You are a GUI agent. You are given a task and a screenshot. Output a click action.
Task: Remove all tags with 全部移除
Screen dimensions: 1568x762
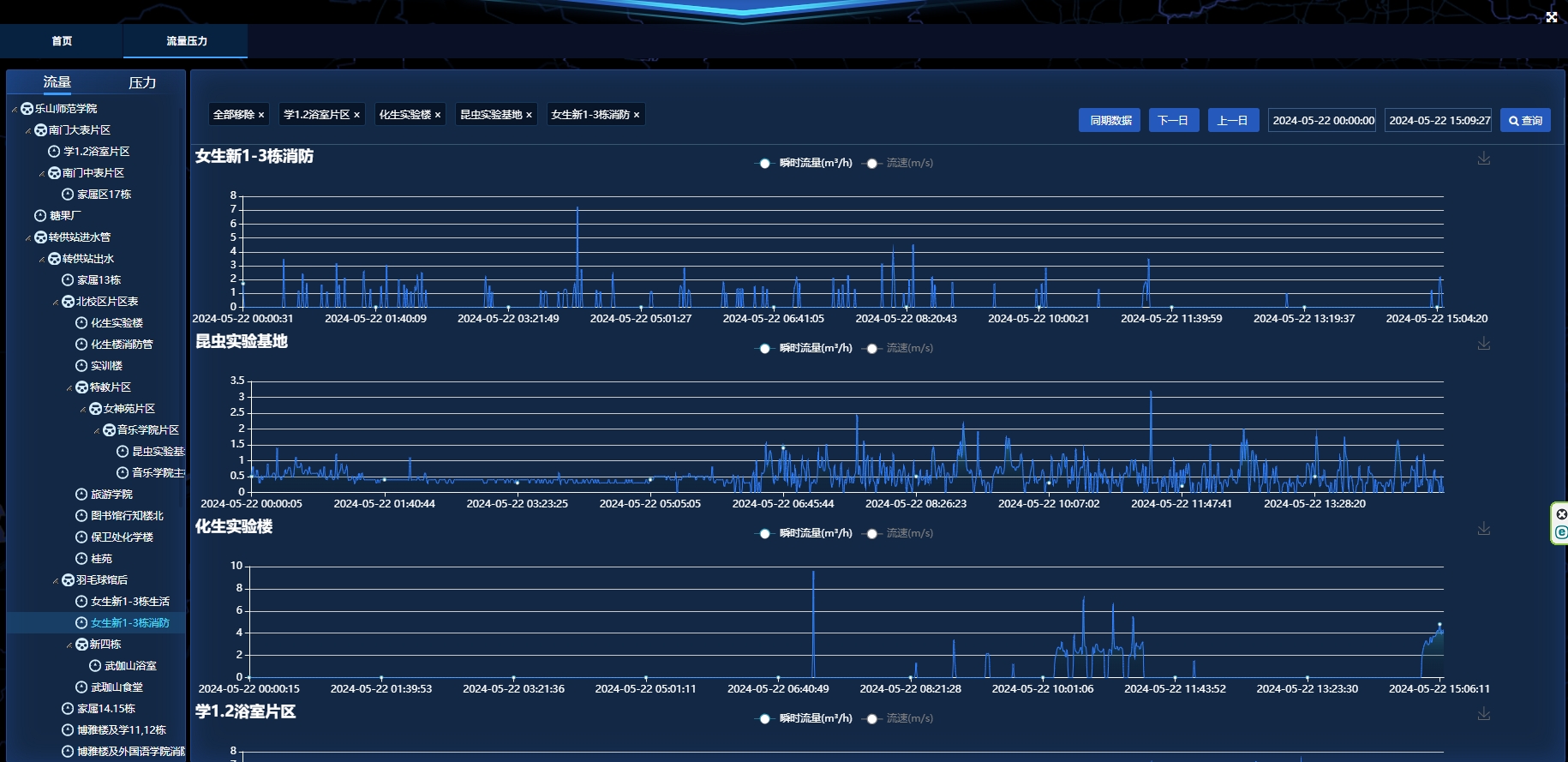pos(238,115)
